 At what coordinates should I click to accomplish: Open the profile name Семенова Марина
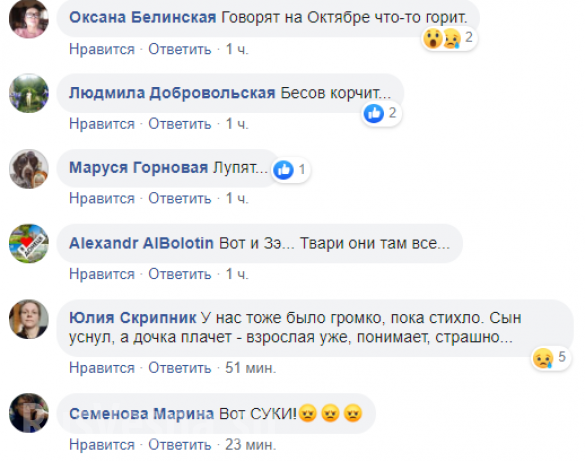tap(142, 414)
